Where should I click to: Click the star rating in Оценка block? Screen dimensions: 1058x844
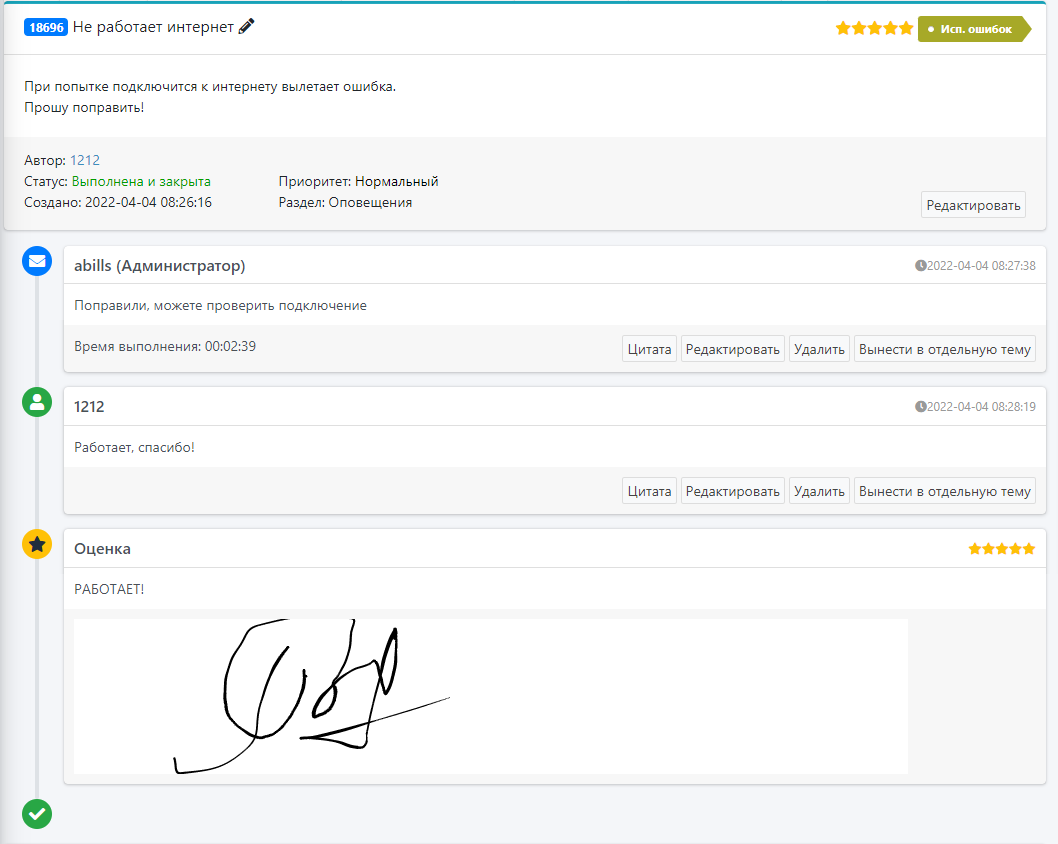coord(1001,549)
